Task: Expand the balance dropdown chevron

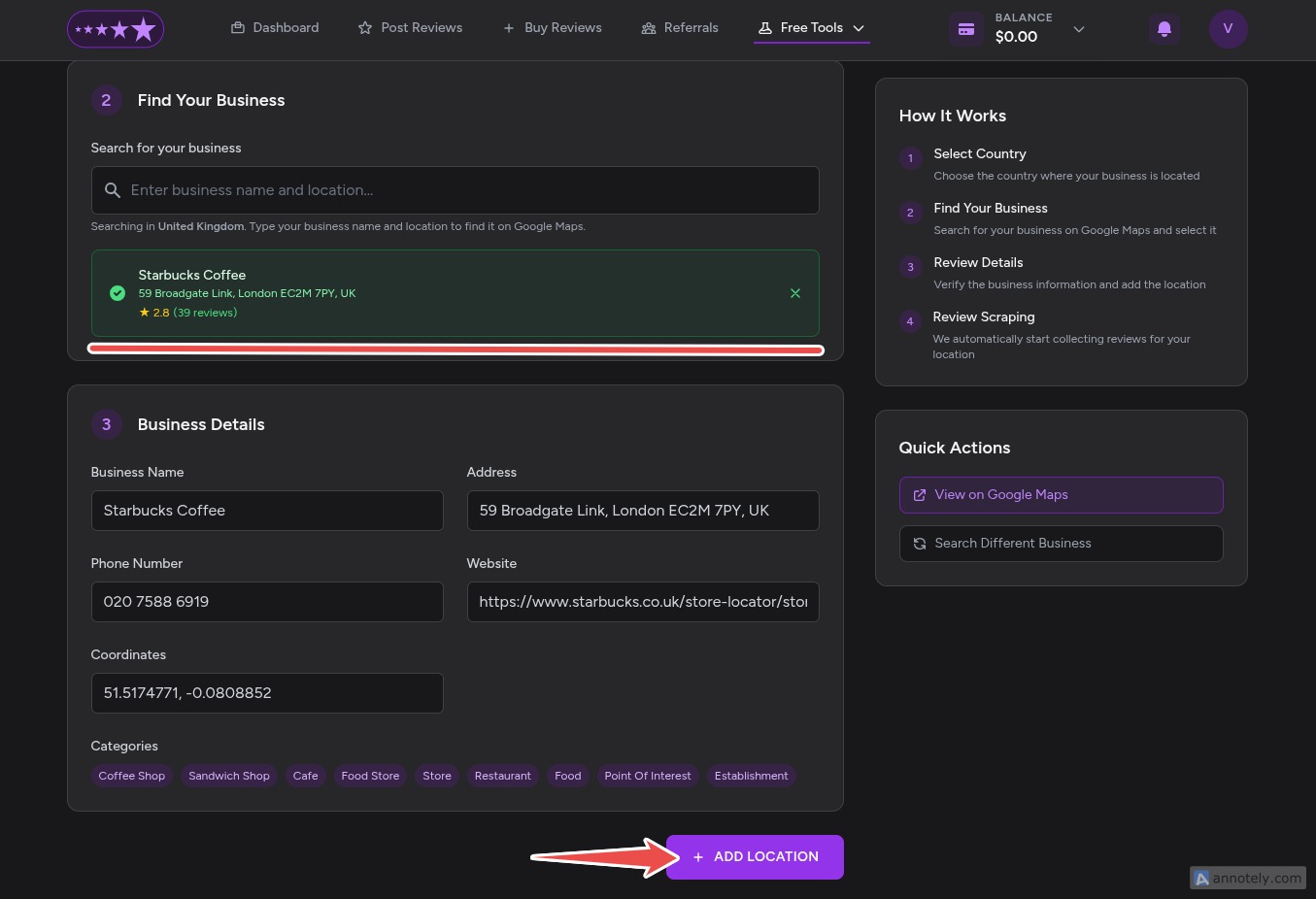Action: pos(1078,29)
